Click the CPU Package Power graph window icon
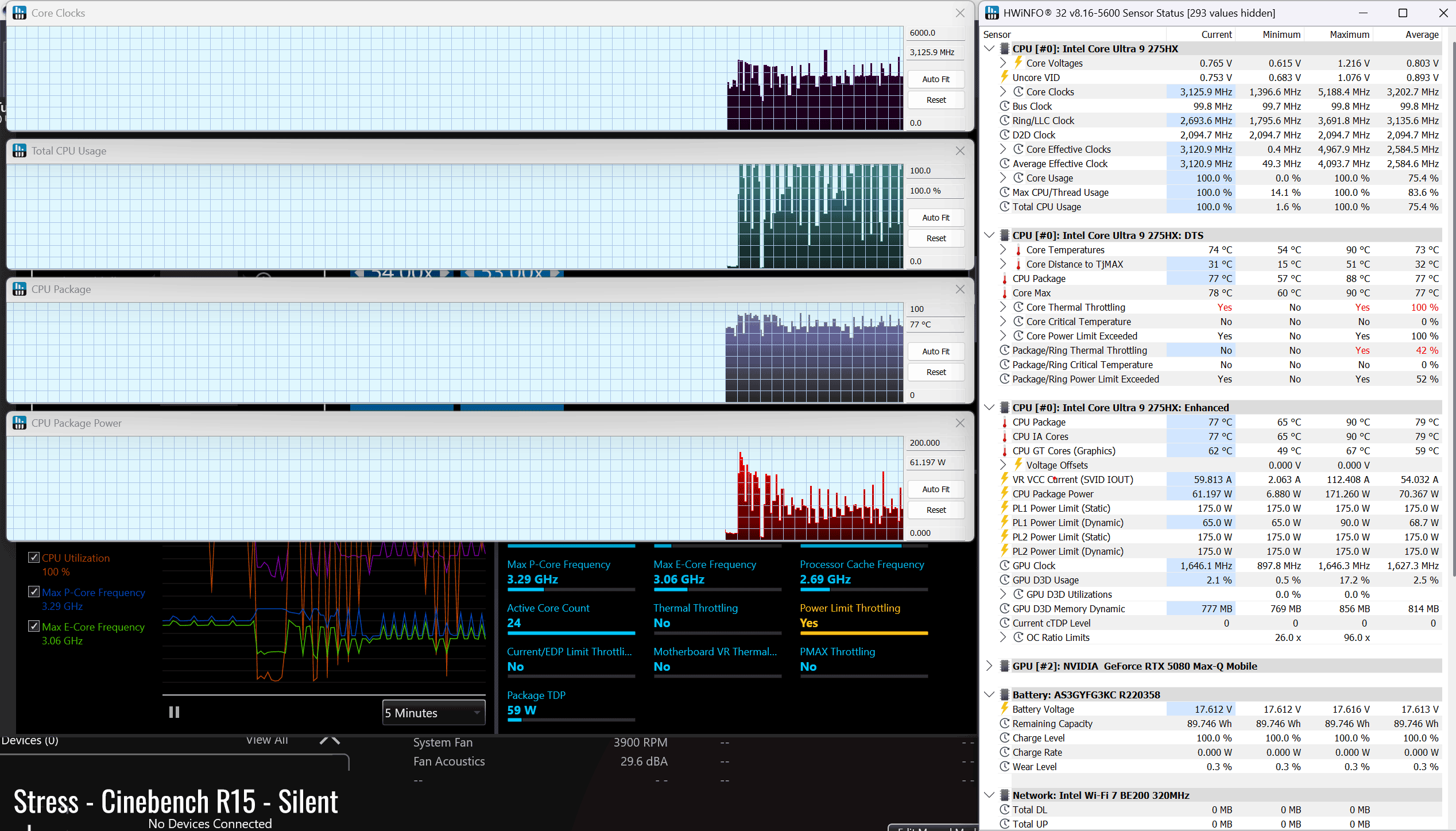 pyautogui.click(x=20, y=423)
